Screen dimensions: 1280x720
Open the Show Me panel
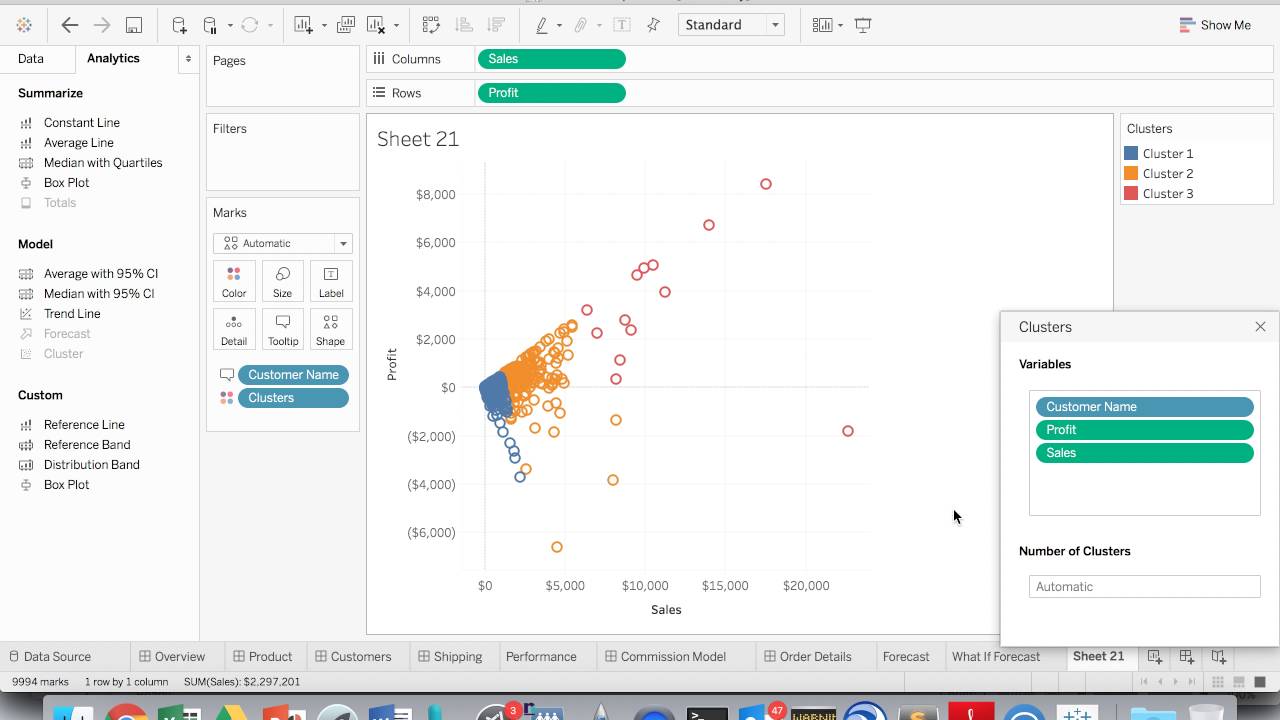[x=1215, y=25]
